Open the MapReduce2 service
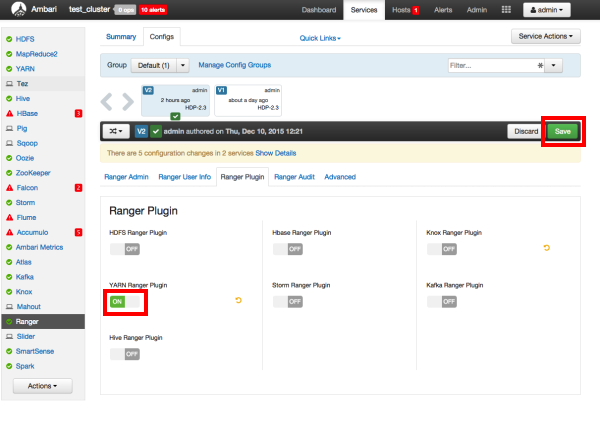This screenshot has height=433, width=600. pyautogui.click(x=37, y=54)
